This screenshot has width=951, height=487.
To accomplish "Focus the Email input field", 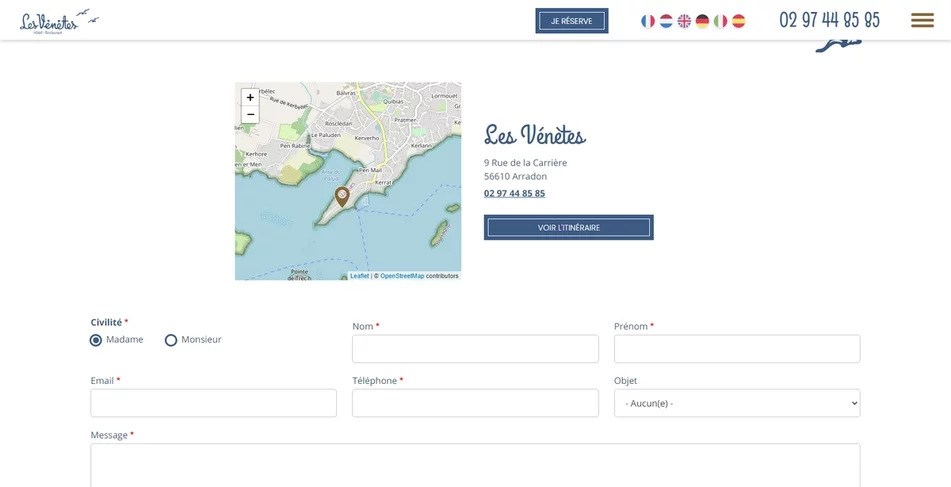I will coord(213,403).
